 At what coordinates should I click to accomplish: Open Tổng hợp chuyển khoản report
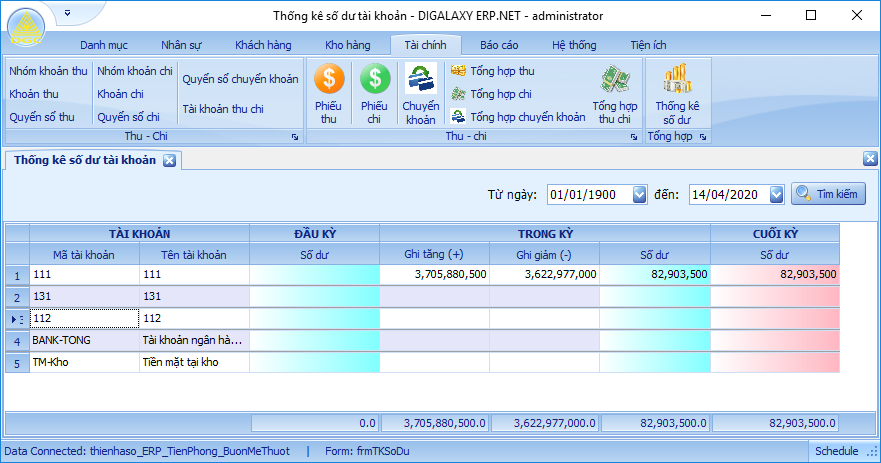(x=517, y=117)
